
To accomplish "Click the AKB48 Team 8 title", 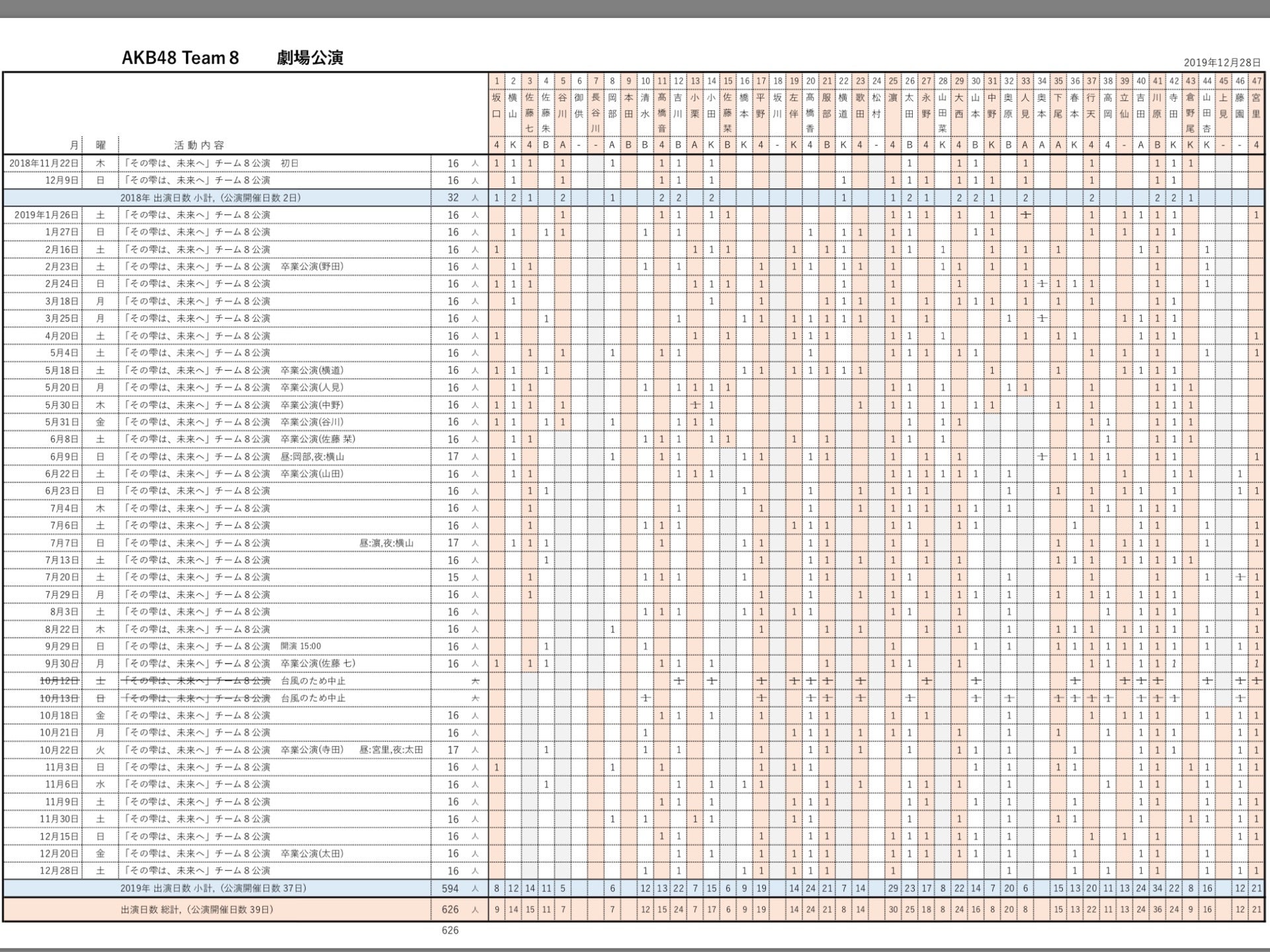I will [x=180, y=58].
